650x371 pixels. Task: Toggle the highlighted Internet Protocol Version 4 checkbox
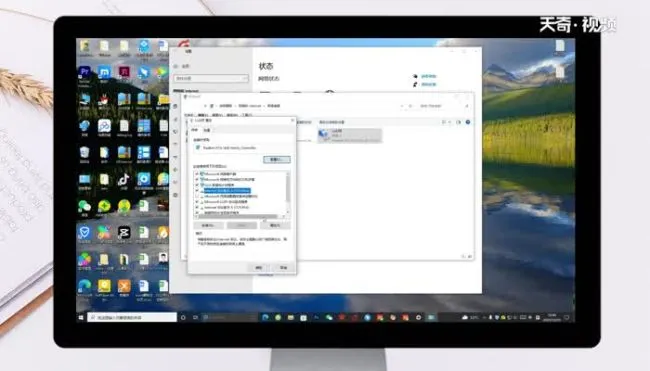pos(196,191)
